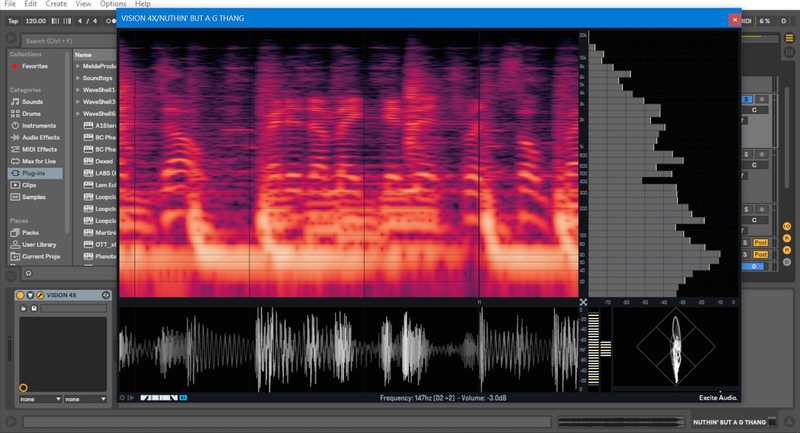800x433 pixels.
Task: Toggle the VISION 4X device power button
Action: [20, 296]
